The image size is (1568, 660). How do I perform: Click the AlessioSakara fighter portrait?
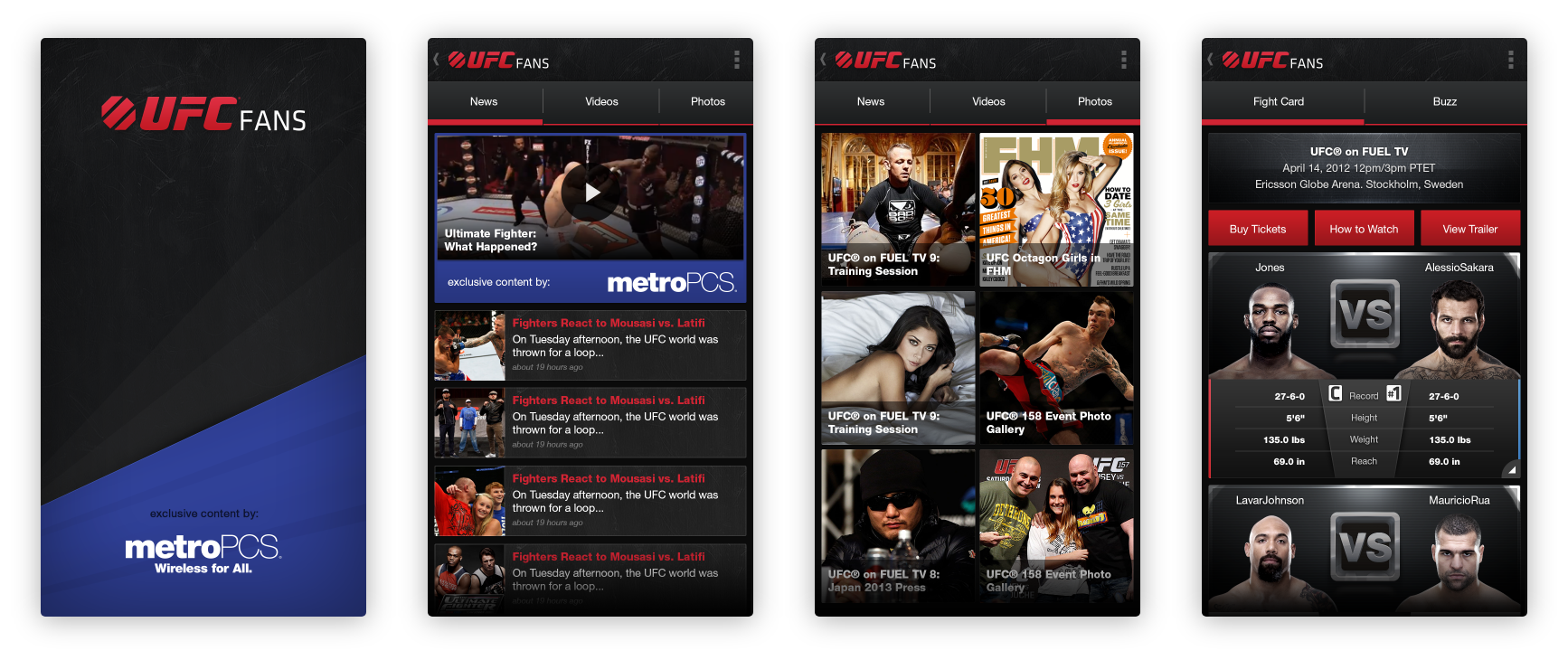[1459, 330]
